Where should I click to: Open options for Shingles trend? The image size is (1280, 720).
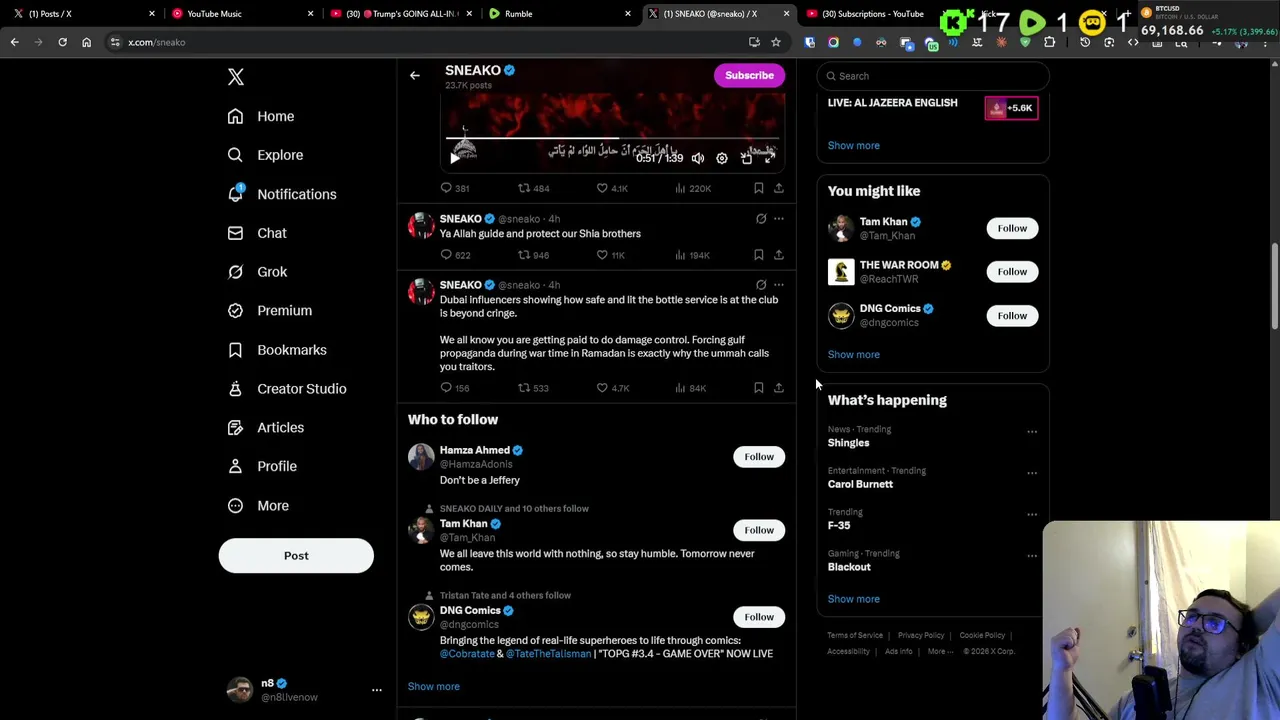[1032, 432]
